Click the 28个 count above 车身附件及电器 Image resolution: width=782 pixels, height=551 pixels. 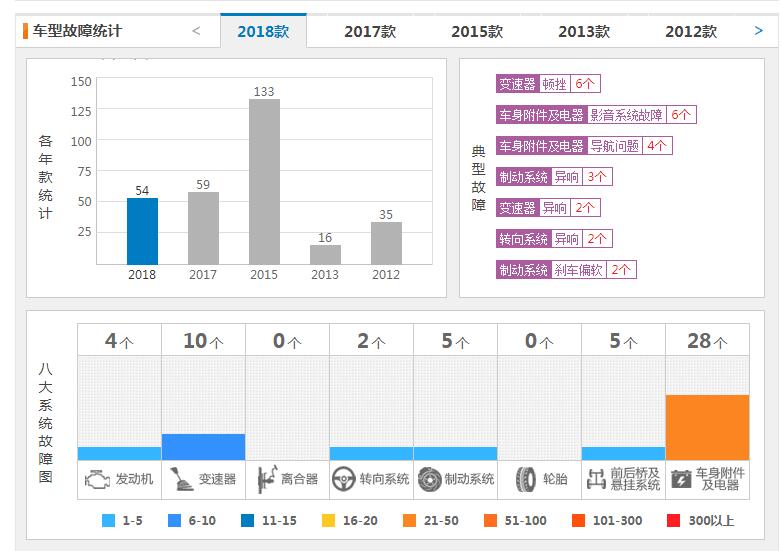tap(707, 341)
